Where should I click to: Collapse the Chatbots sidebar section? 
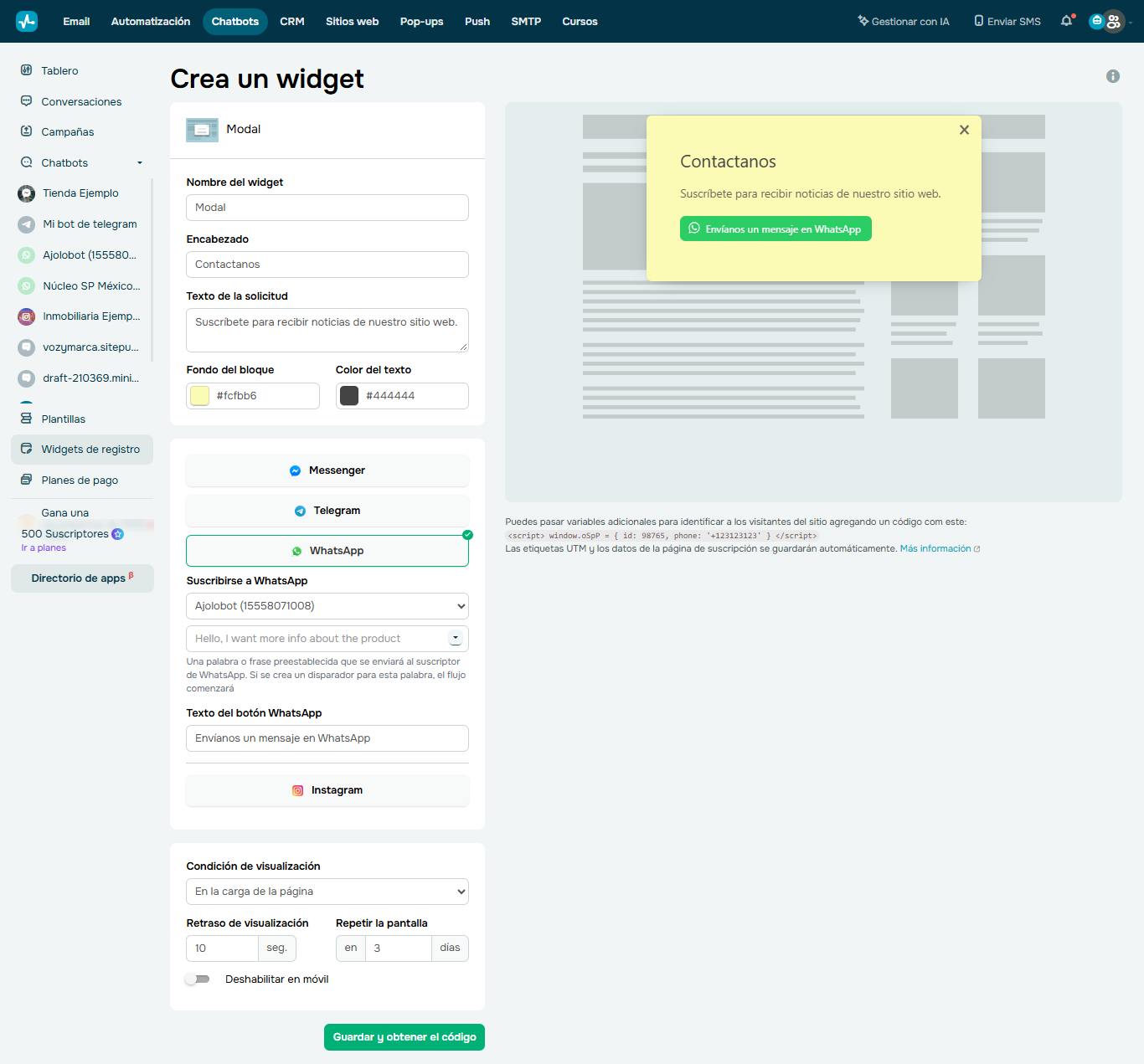pos(140,162)
